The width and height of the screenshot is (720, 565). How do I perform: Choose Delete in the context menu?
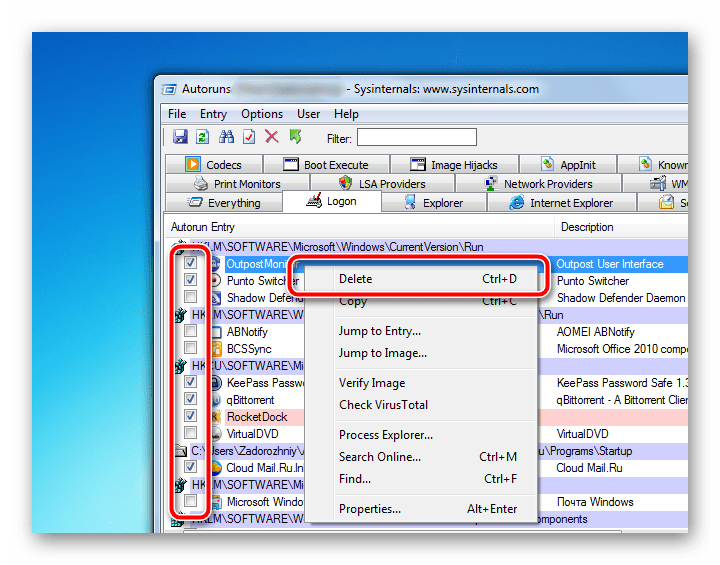(x=421, y=279)
